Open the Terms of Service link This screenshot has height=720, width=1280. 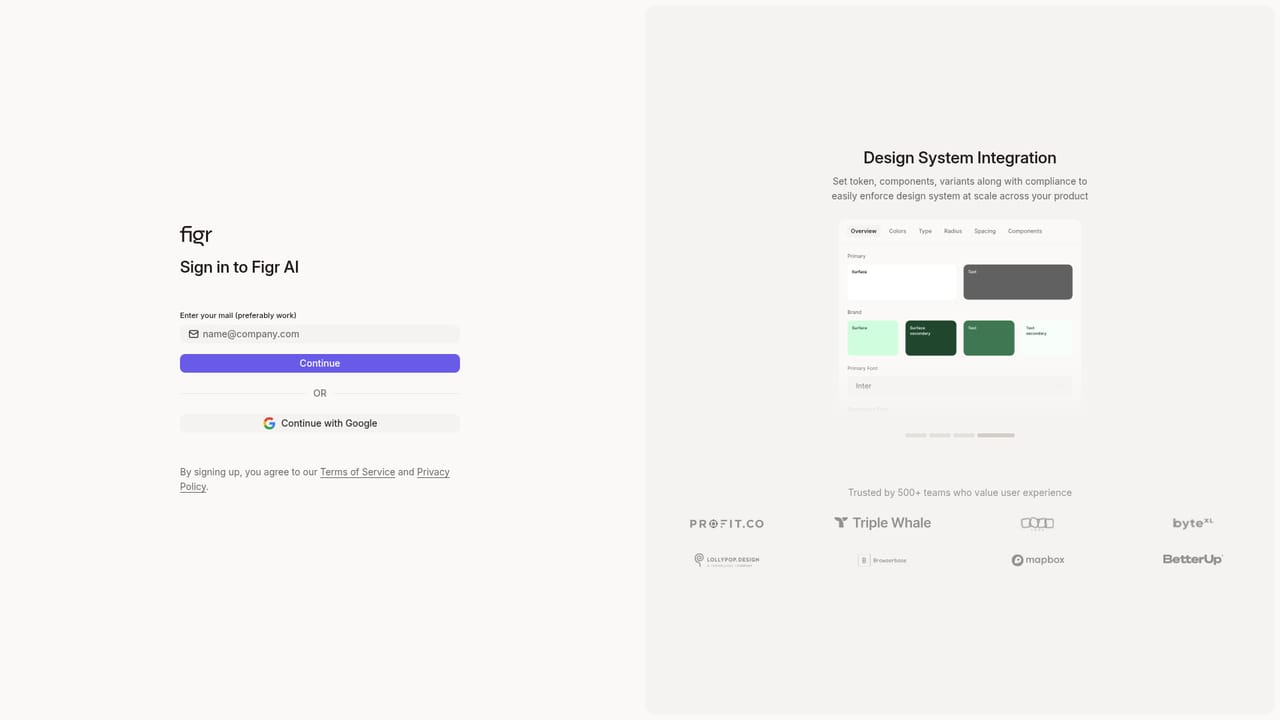357,472
